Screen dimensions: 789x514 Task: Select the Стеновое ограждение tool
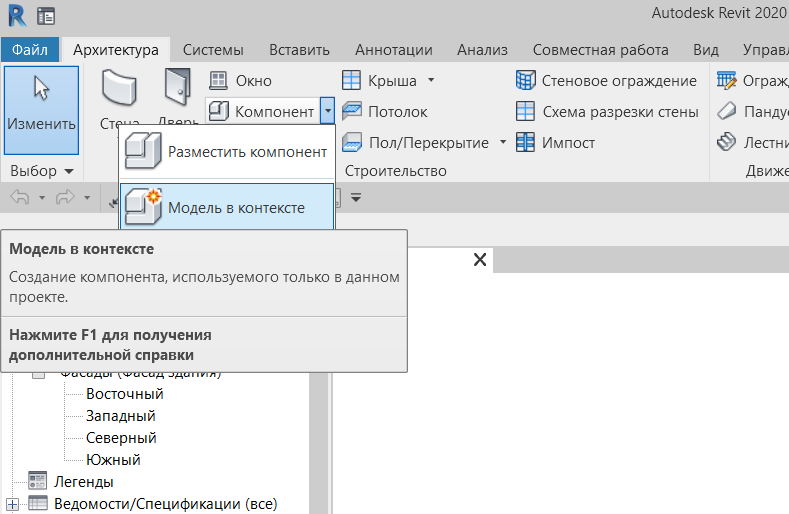coord(606,81)
